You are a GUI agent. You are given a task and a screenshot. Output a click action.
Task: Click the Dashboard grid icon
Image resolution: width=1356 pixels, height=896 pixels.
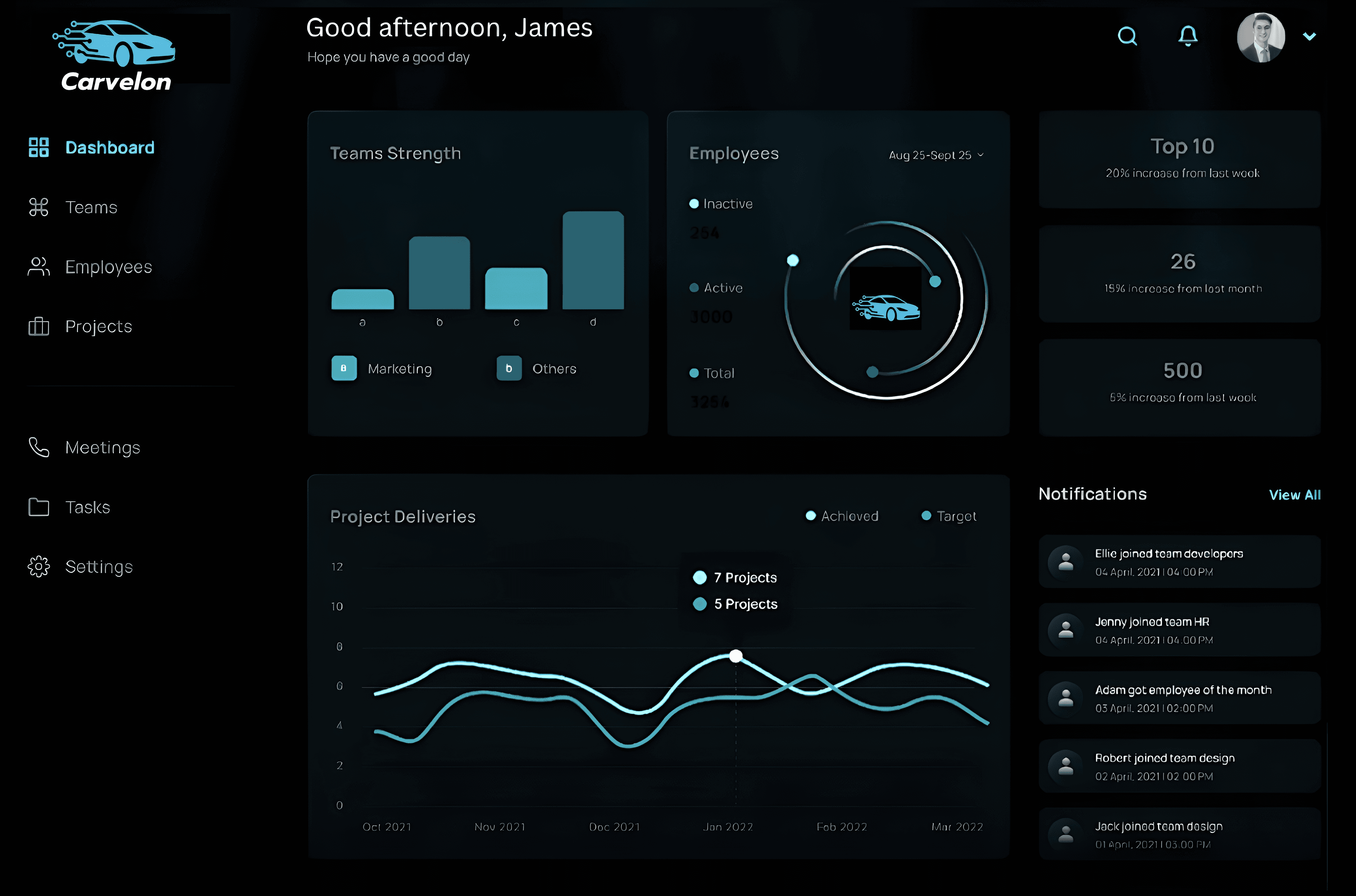tap(38, 147)
